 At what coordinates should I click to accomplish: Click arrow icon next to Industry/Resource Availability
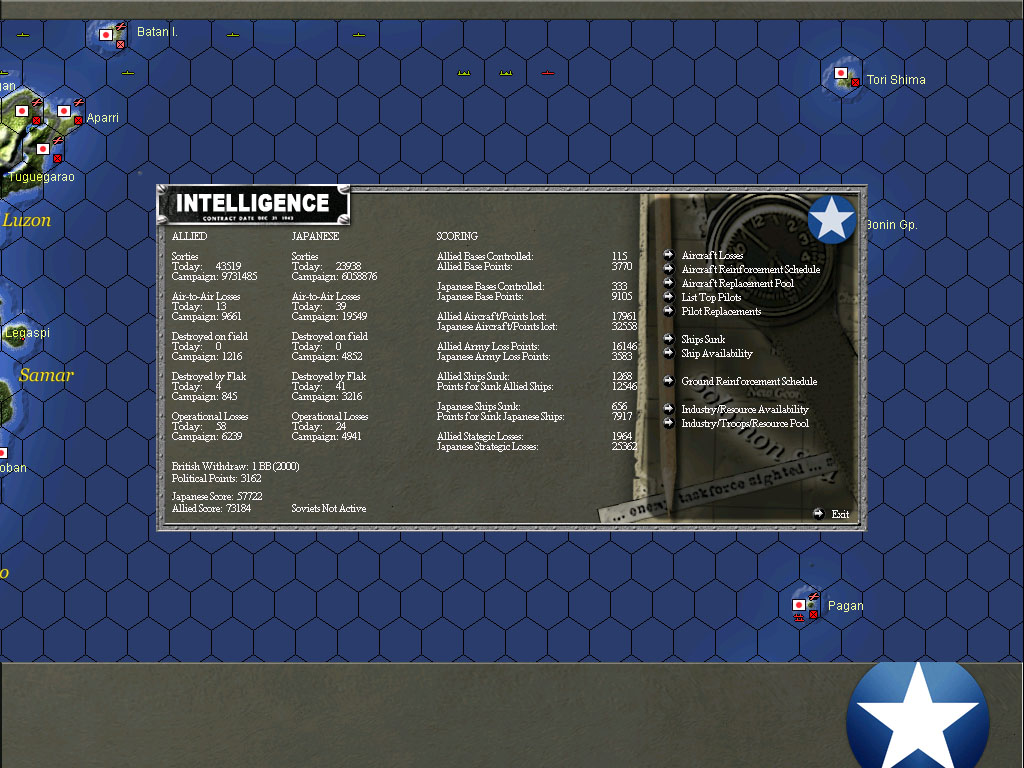[x=668, y=409]
